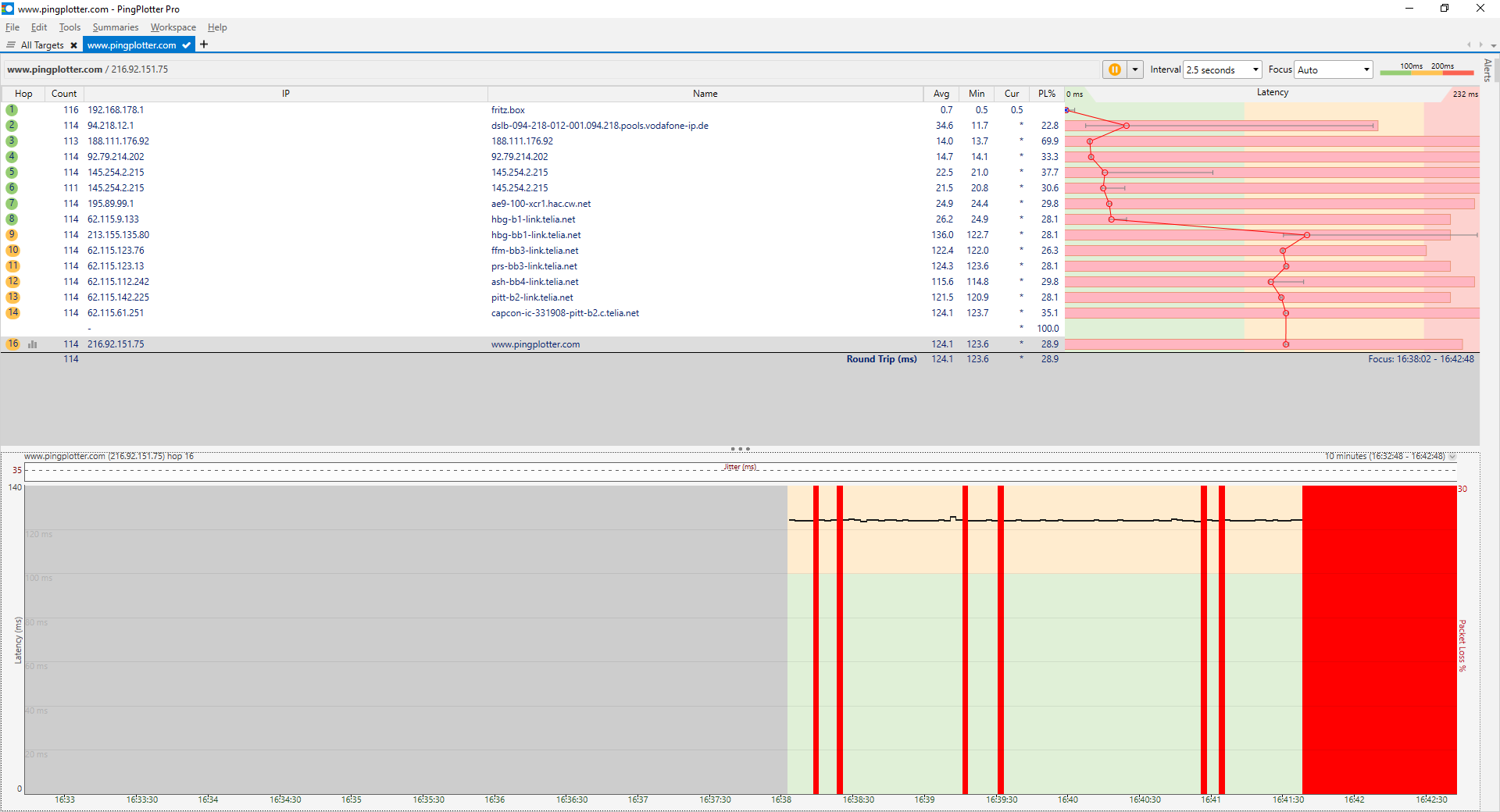1500x812 pixels.
Task: Click the Focus time range text
Action: click(1421, 359)
